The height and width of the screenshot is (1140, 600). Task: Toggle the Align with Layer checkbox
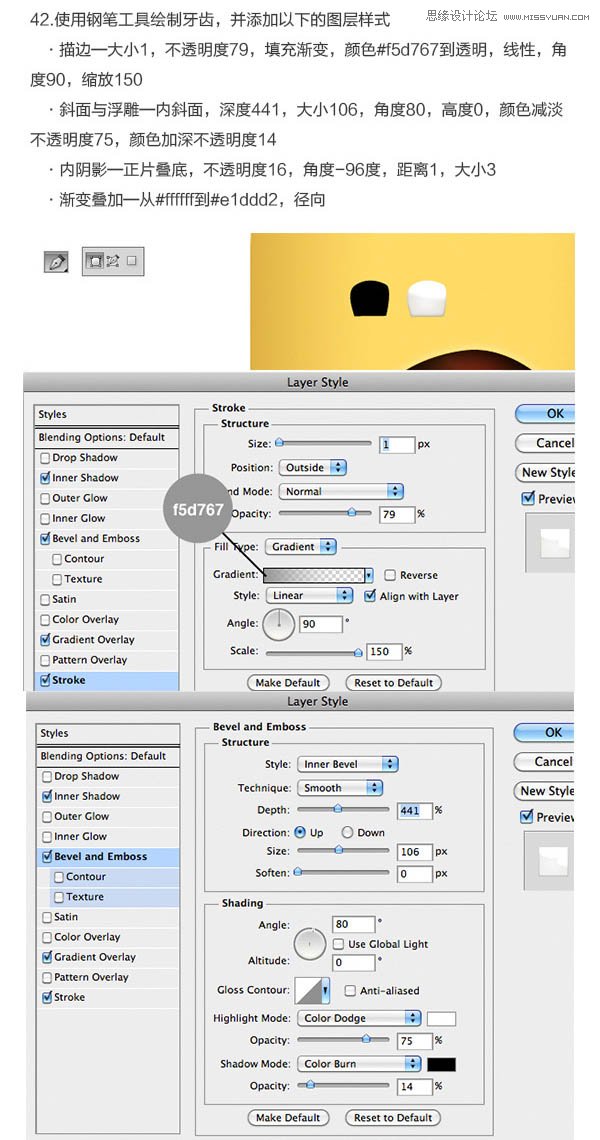coord(368,596)
